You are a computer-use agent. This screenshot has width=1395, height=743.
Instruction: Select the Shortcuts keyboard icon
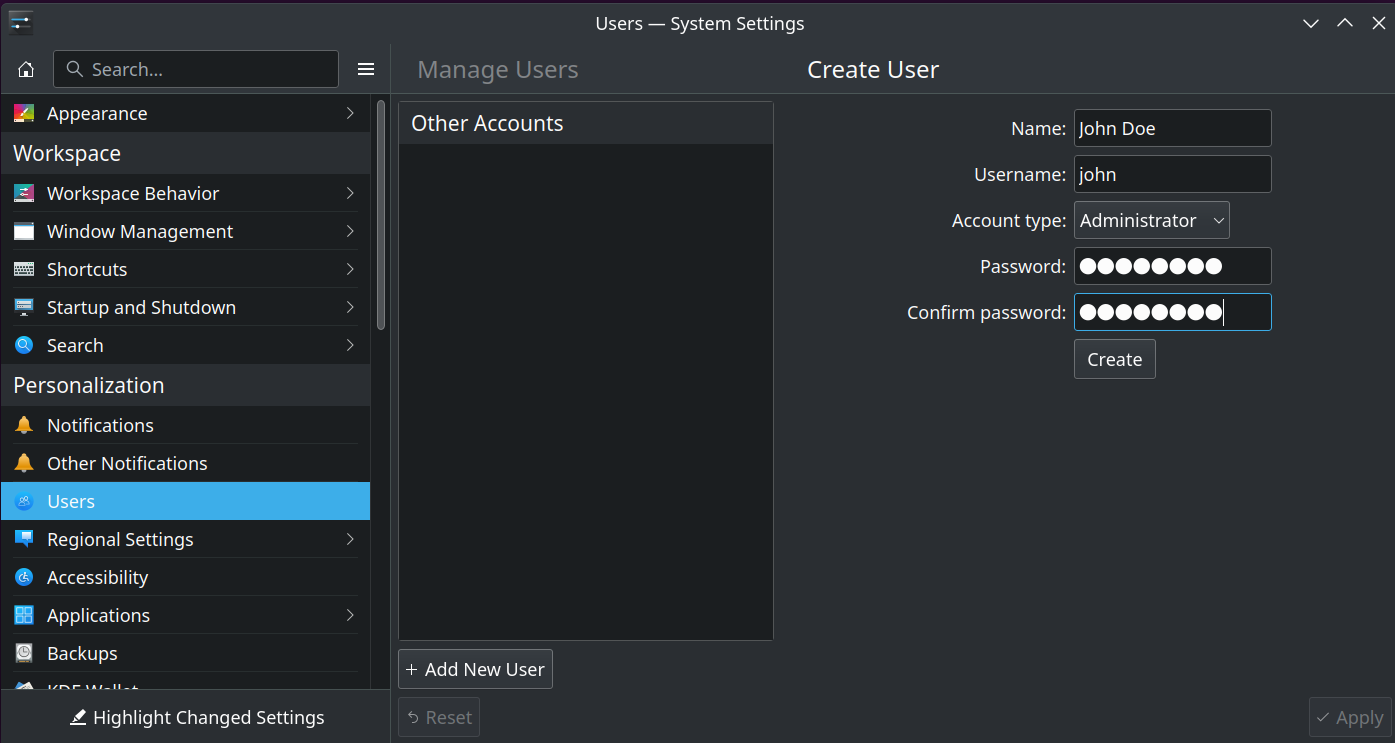(x=24, y=269)
